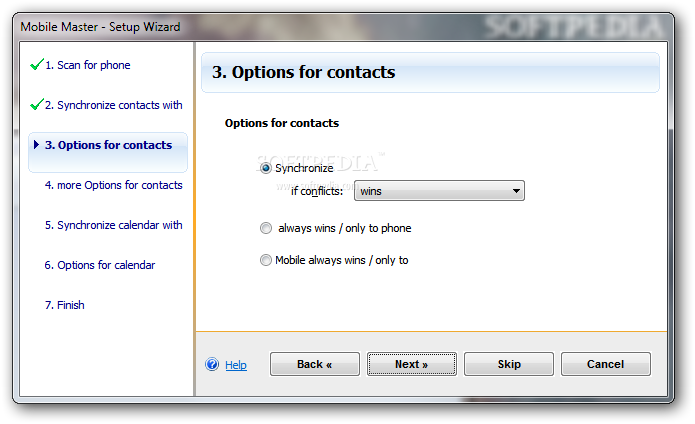
Task: Click 'Mobile Master - Setup Wizard' title bar
Action: 100,27
